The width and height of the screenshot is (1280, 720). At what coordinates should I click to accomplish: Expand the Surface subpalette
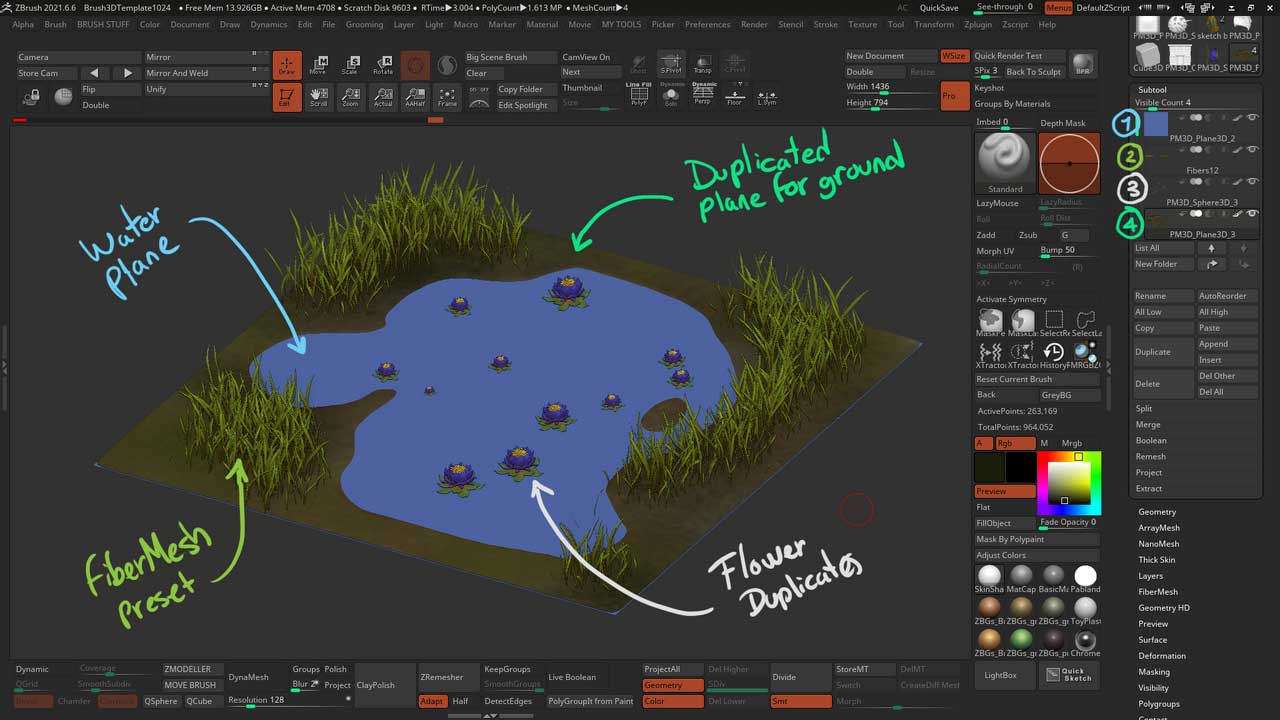[1152, 639]
